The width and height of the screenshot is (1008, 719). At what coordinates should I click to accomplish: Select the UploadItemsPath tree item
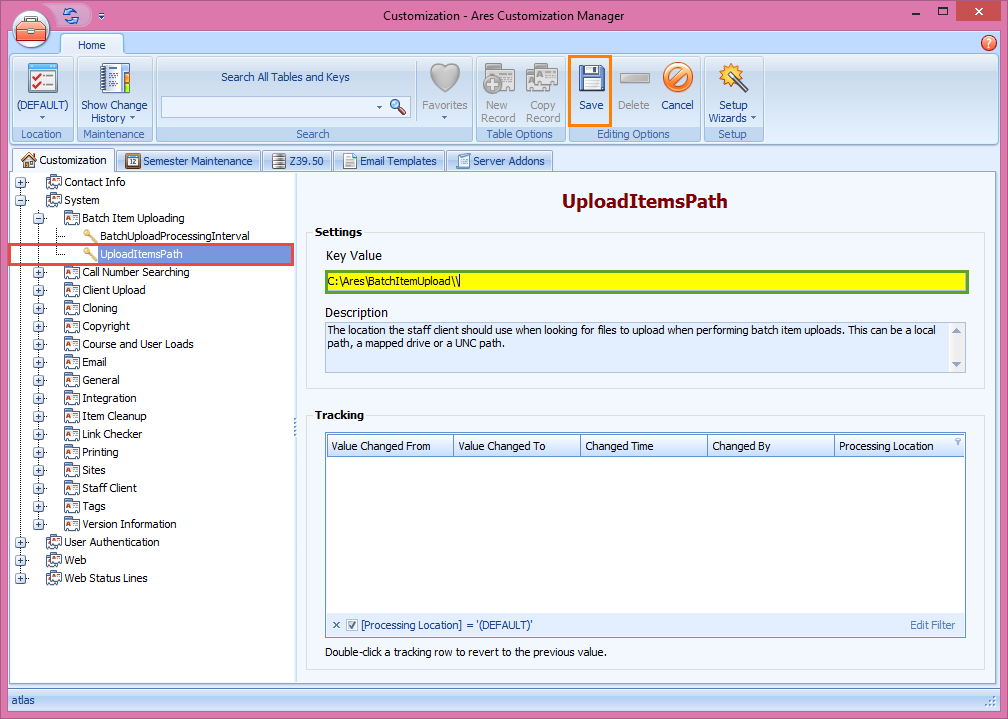point(139,254)
